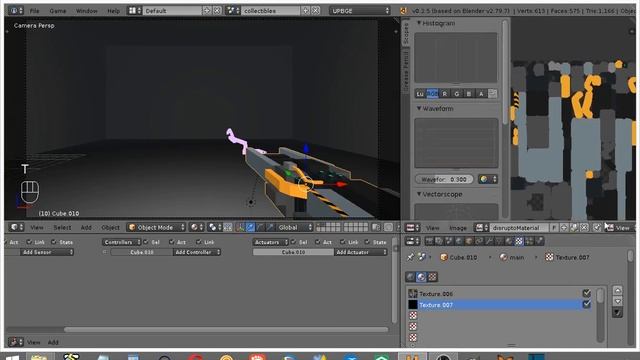
Task: Open the Help menu
Action: [x=113, y=11]
